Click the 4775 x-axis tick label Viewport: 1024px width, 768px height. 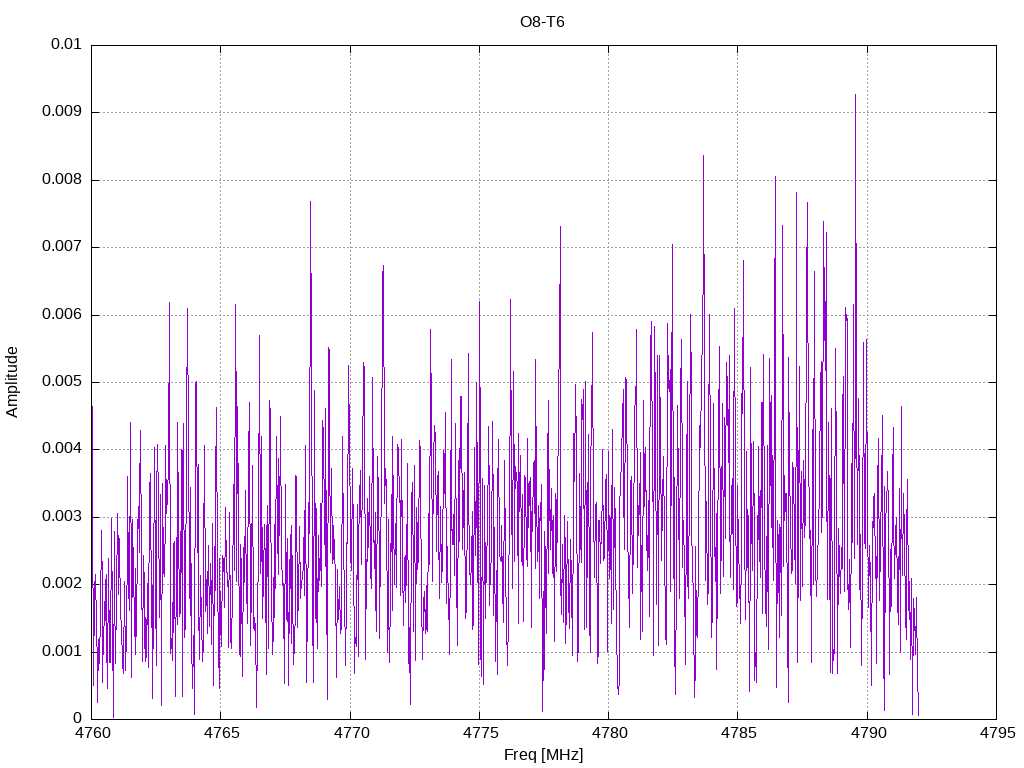point(479,733)
